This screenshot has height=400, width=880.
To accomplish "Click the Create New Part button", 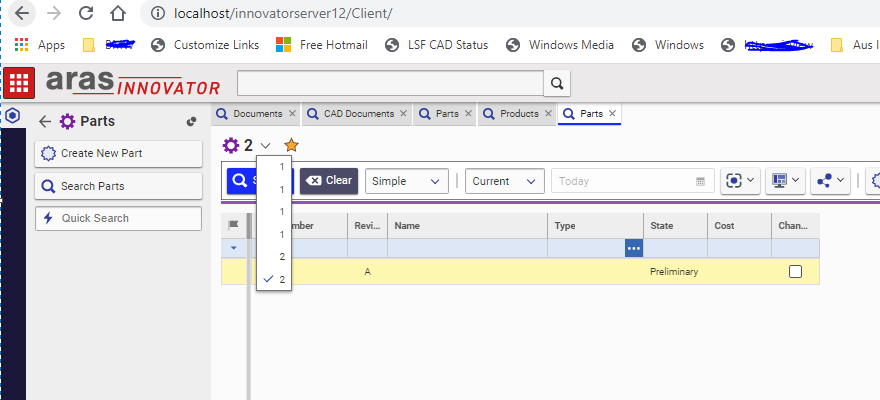I will click(118, 153).
